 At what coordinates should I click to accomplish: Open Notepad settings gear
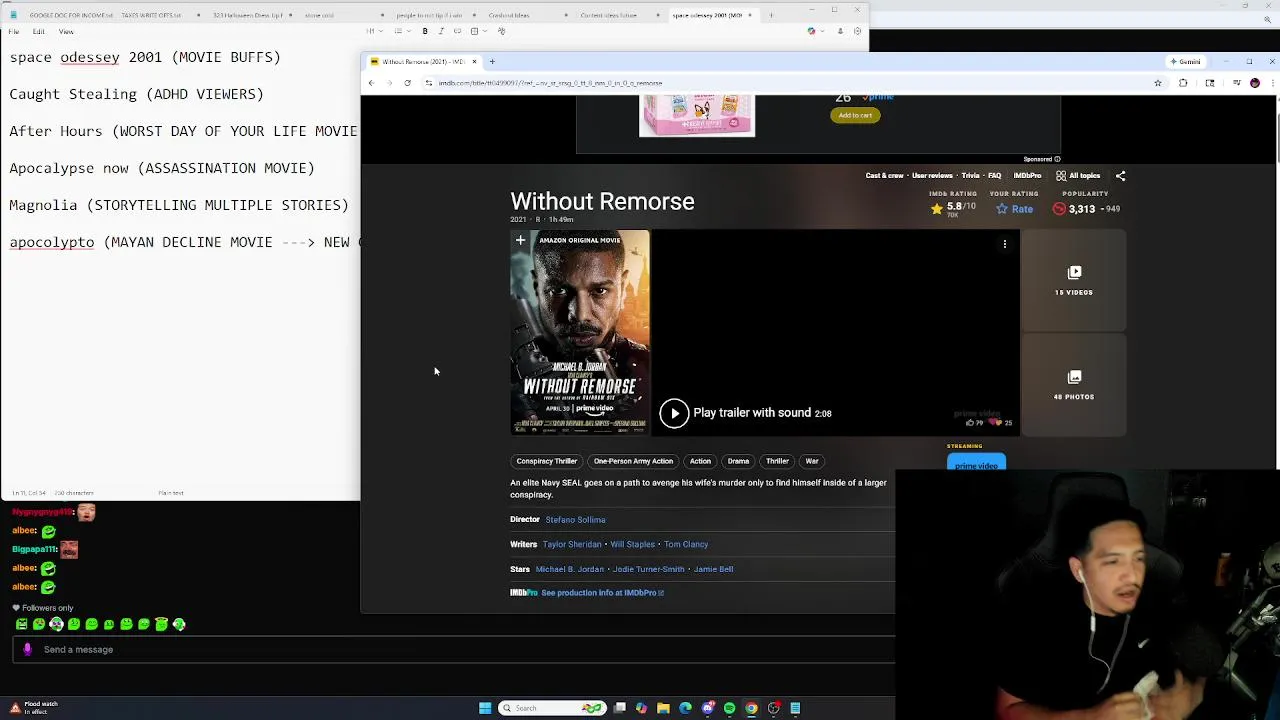[857, 32]
